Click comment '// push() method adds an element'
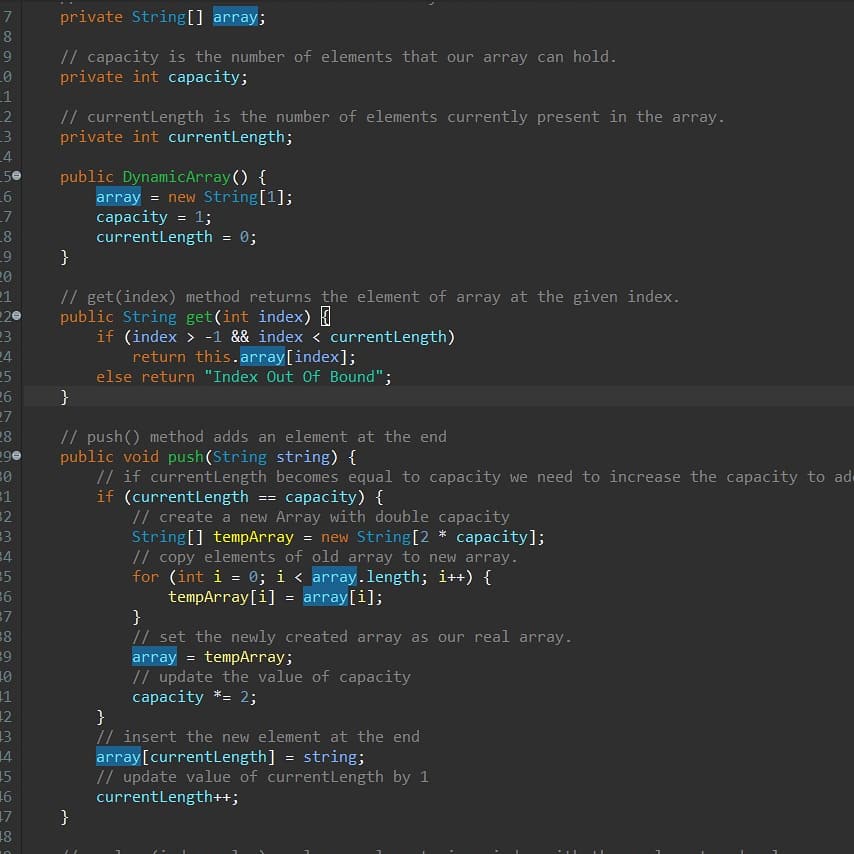Image resolution: width=854 pixels, height=854 pixels. coord(253,437)
